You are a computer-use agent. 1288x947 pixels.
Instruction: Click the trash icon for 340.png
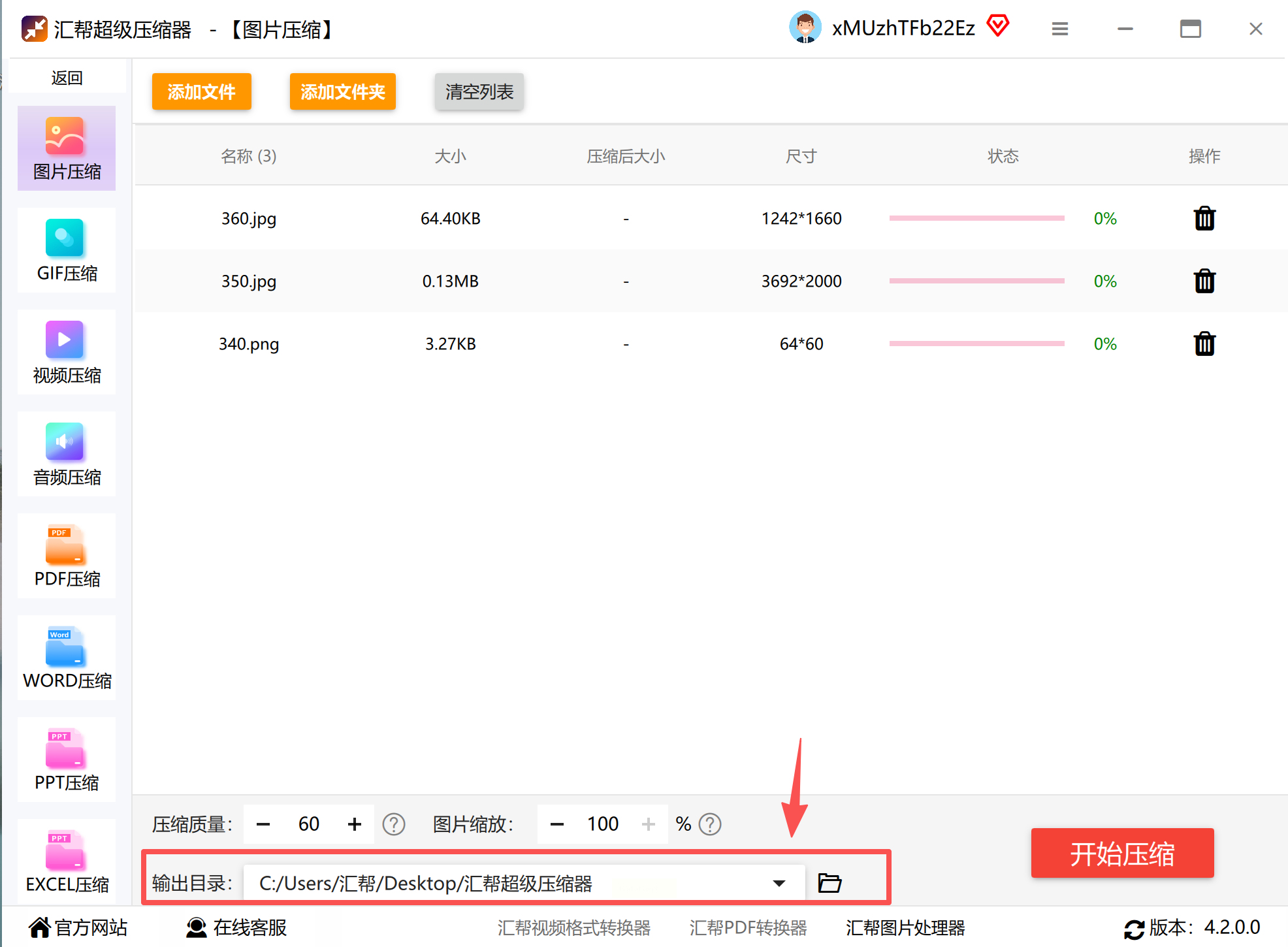1204,344
